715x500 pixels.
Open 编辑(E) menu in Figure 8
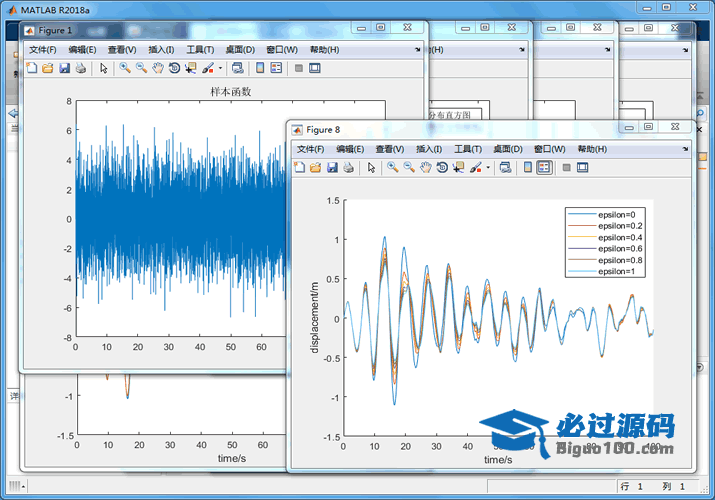coord(350,149)
